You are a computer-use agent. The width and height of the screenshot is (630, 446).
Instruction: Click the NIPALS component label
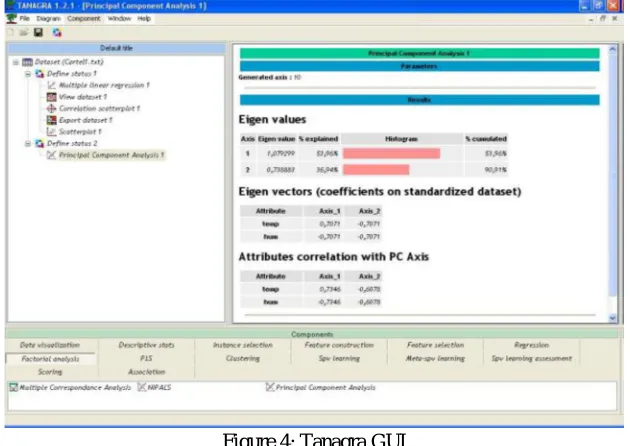159,388
